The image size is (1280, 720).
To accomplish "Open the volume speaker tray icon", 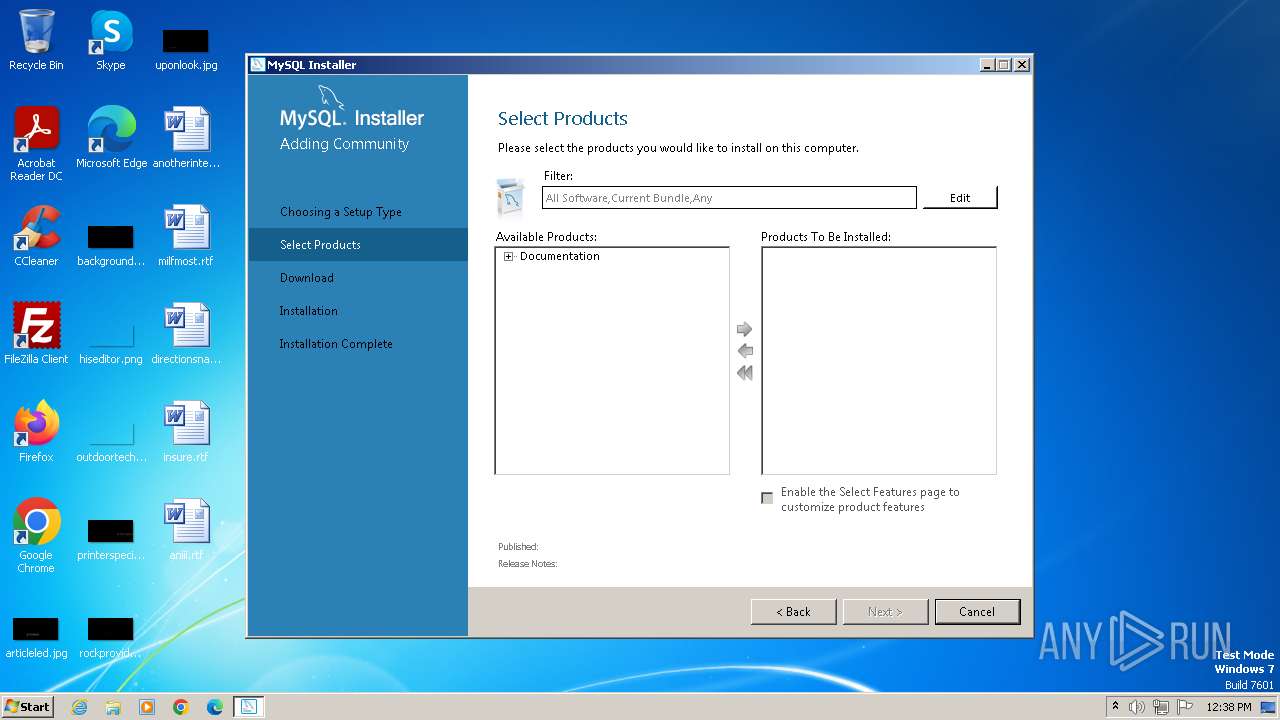I will point(1137,707).
